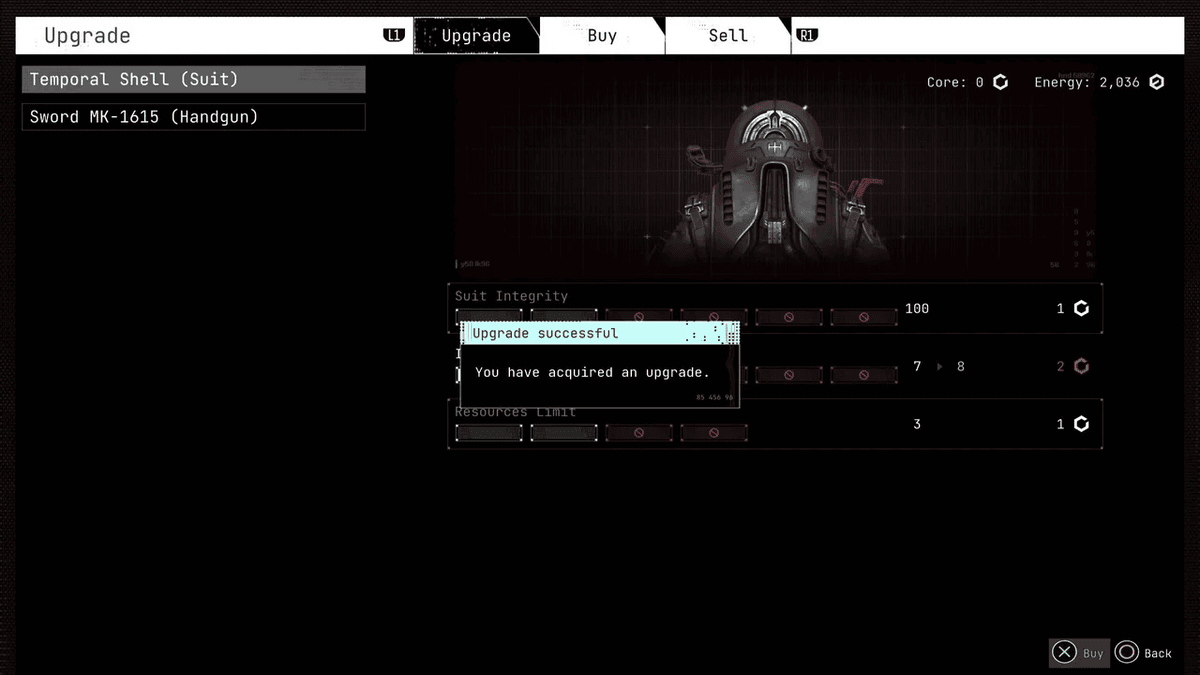Click the Core currency icon at top
Screen dimensions: 1200x675
(x=1000, y=82)
